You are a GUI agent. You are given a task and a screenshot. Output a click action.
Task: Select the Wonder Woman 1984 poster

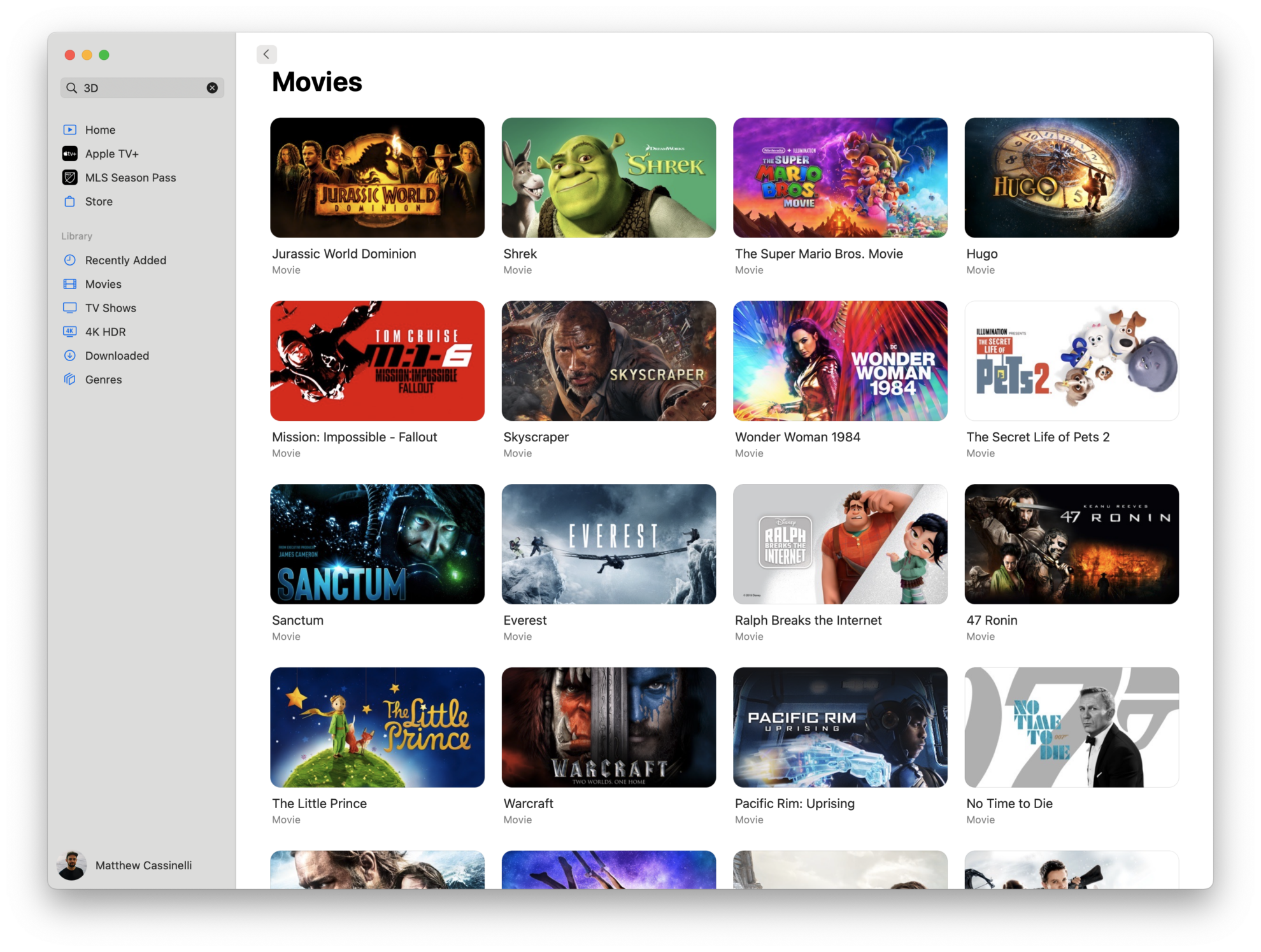click(840, 360)
